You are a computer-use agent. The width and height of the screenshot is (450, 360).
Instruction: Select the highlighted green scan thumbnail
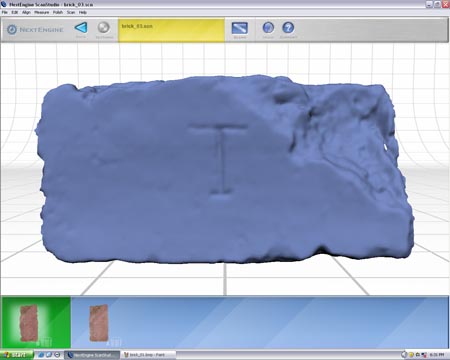click(36, 323)
